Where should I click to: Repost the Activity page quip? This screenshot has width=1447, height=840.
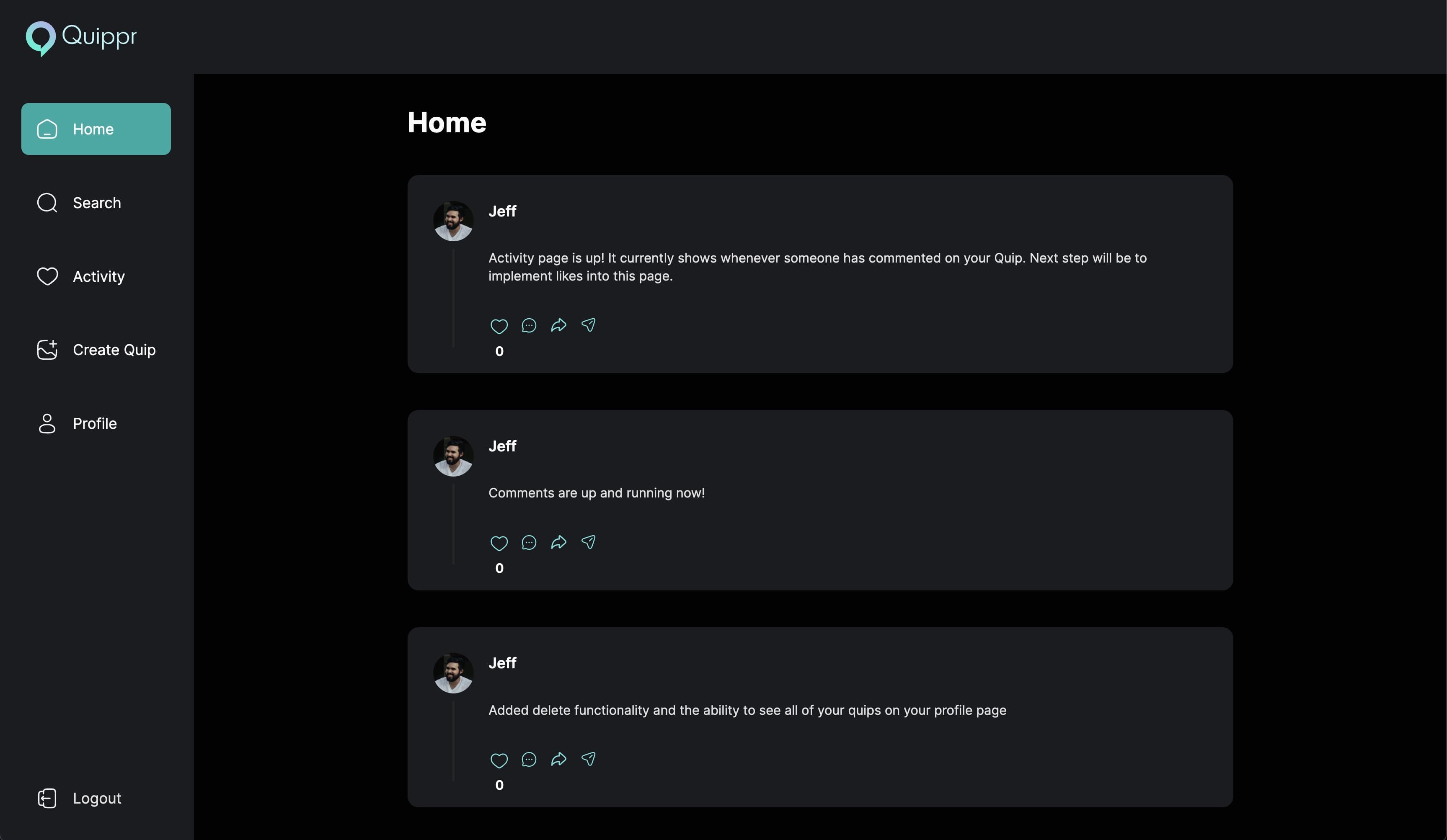(x=559, y=326)
